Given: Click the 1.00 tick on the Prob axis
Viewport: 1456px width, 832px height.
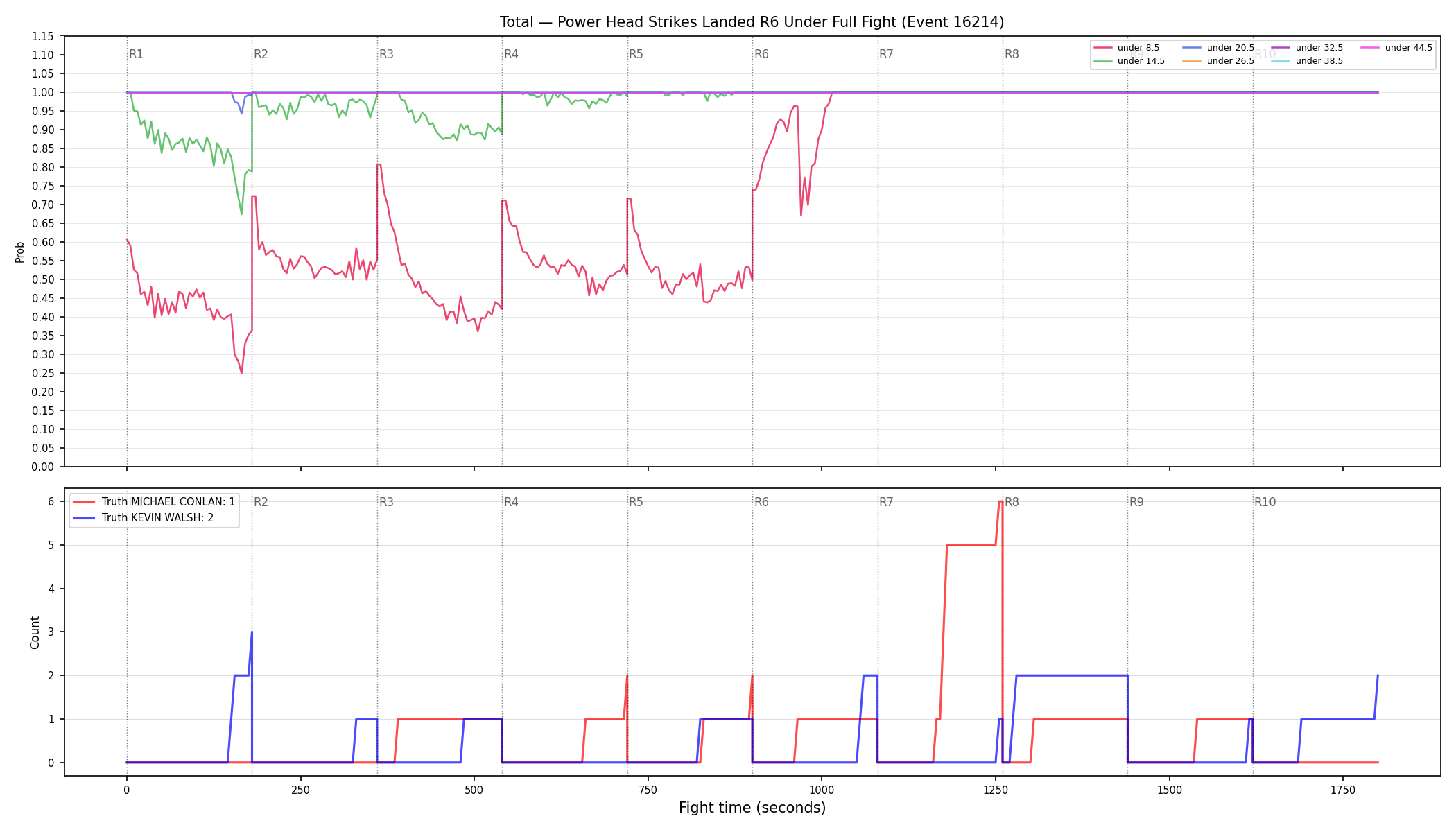Looking at the screenshot, I should coord(43,92).
